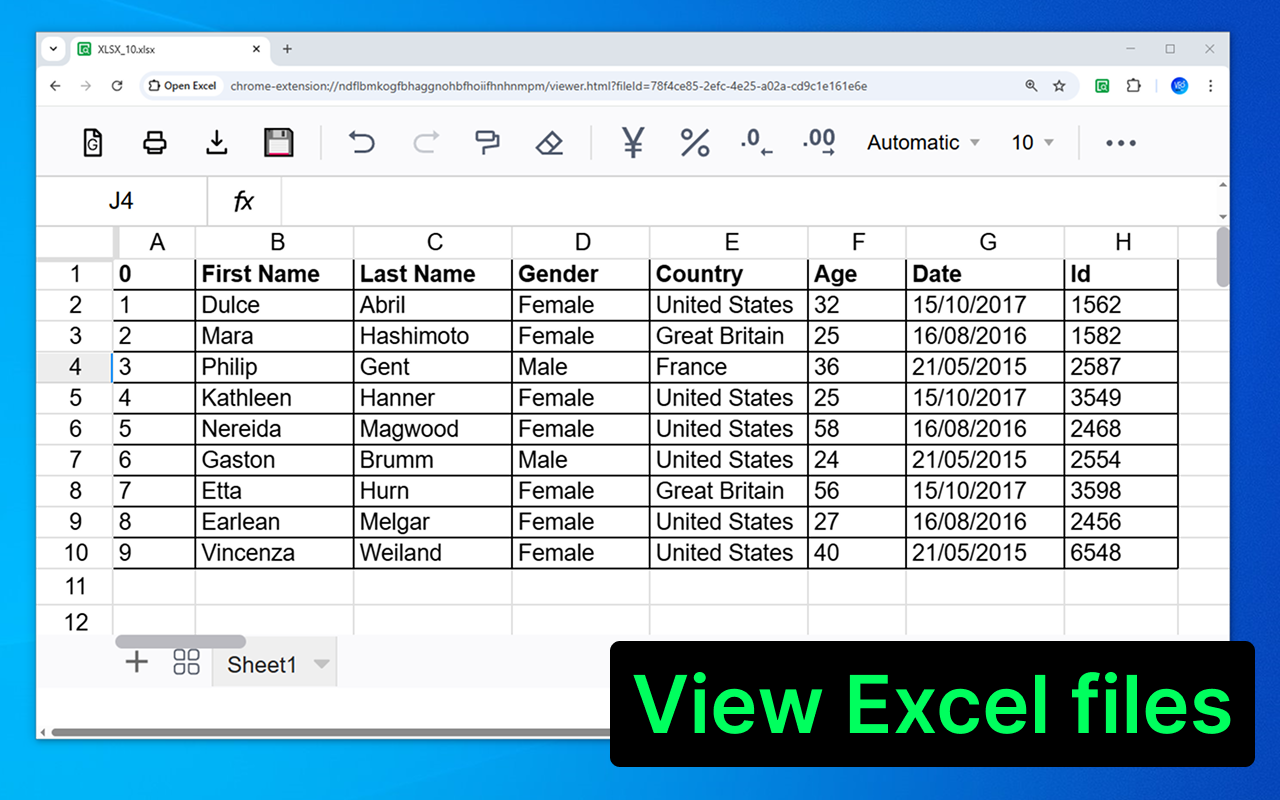Open the font size 10 dropdown
This screenshot has width=1280, height=800.
click(x=1033, y=143)
